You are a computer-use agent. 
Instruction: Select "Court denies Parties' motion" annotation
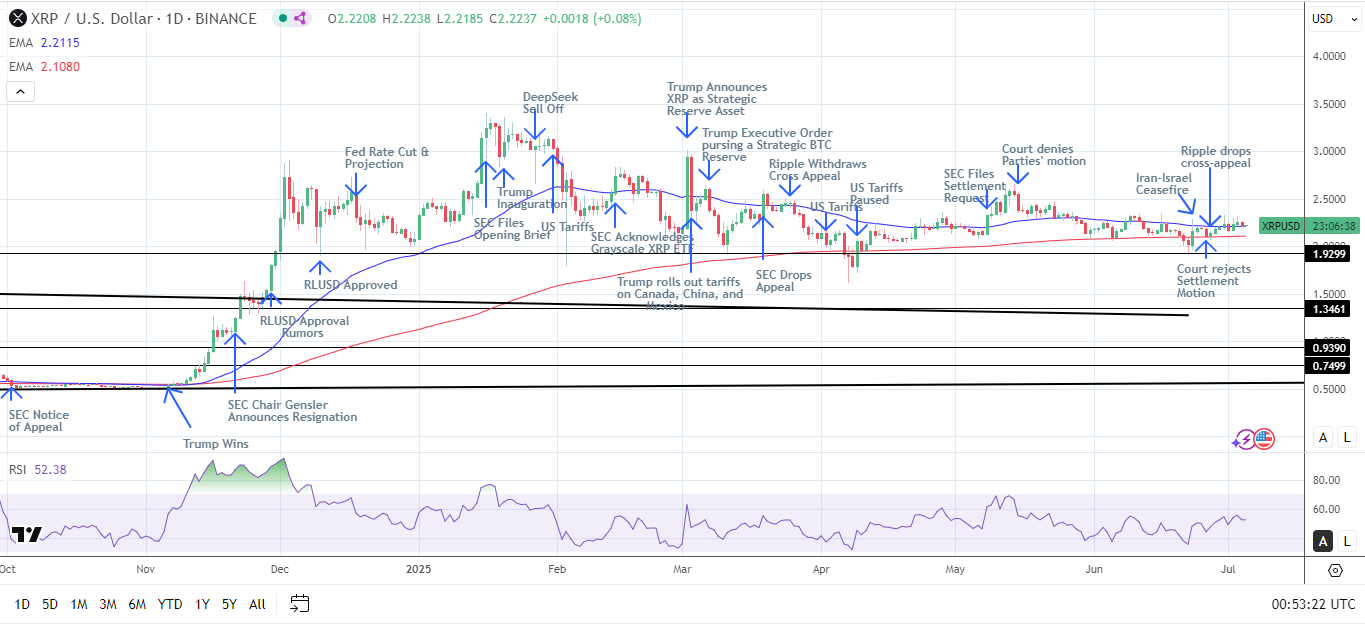(1043, 155)
